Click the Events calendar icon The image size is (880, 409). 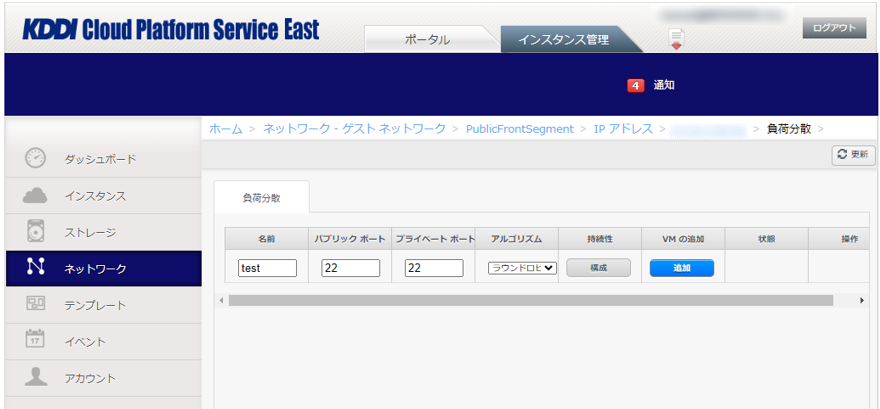pyautogui.click(x=36, y=341)
